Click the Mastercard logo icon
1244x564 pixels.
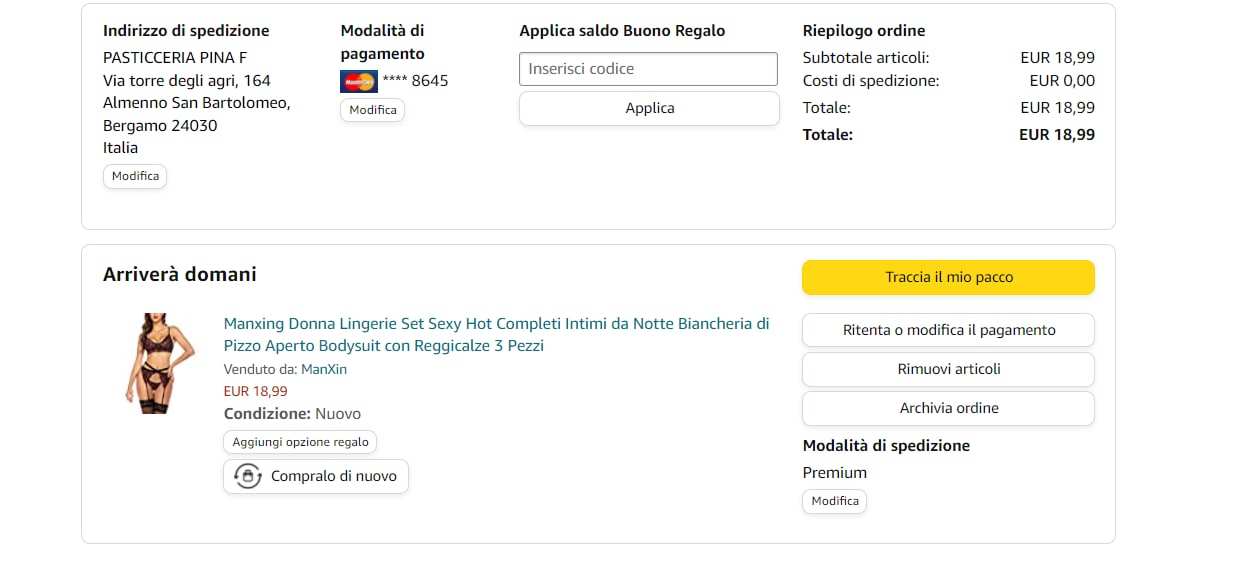[x=358, y=81]
